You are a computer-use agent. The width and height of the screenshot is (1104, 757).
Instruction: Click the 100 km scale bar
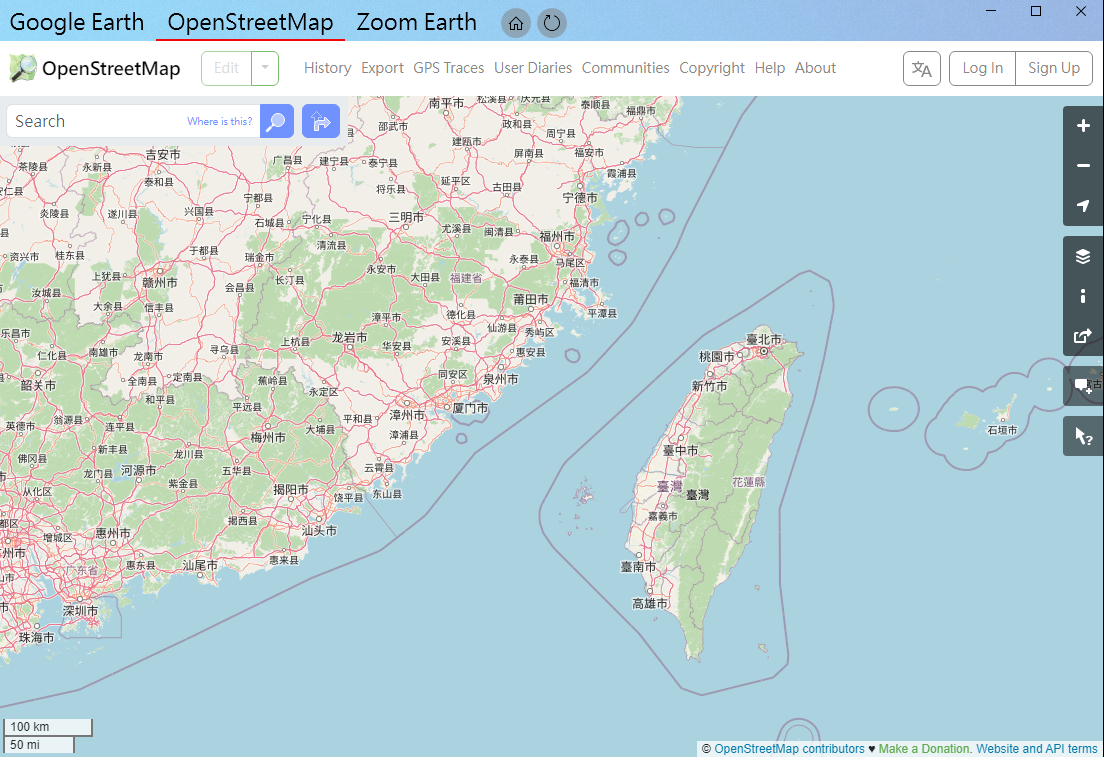tap(48, 727)
